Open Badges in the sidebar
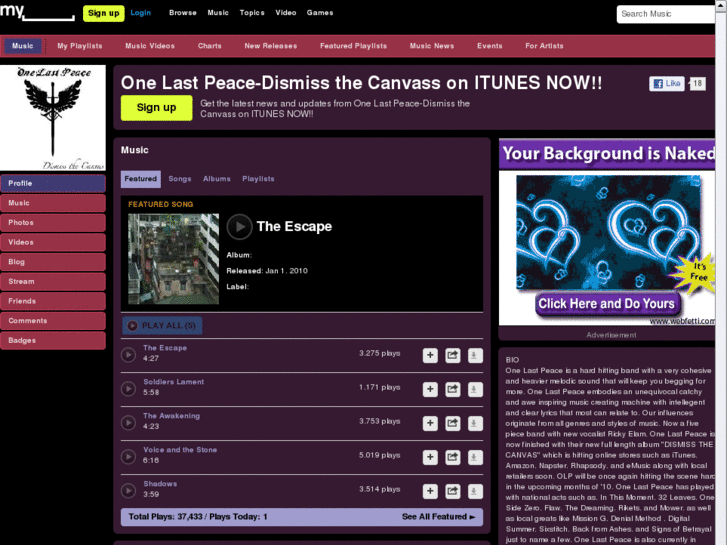This screenshot has width=727, height=545. click(53, 340)
